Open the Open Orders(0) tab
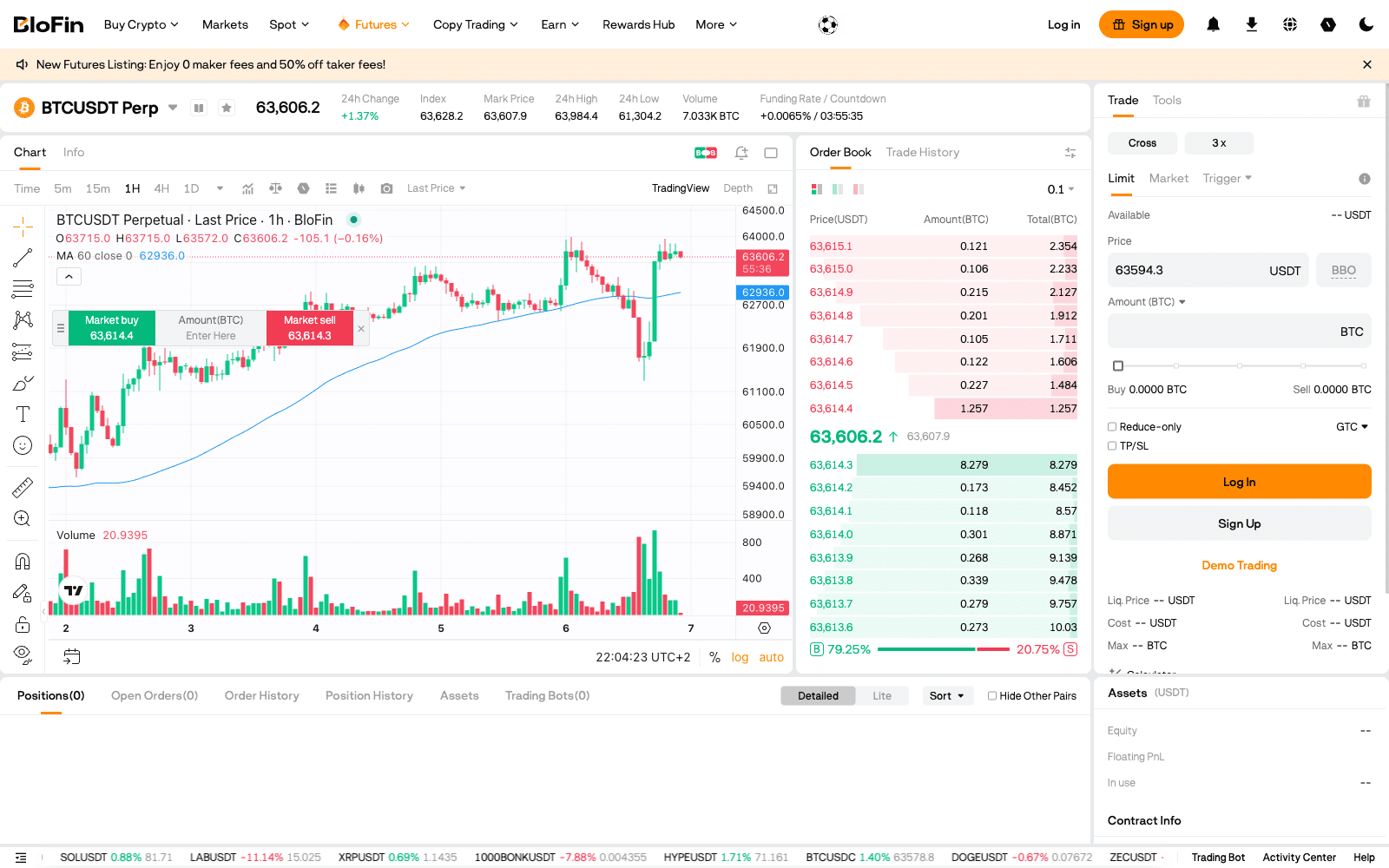Viewport: 1389px width, 868px height. (x=155, y=696)
